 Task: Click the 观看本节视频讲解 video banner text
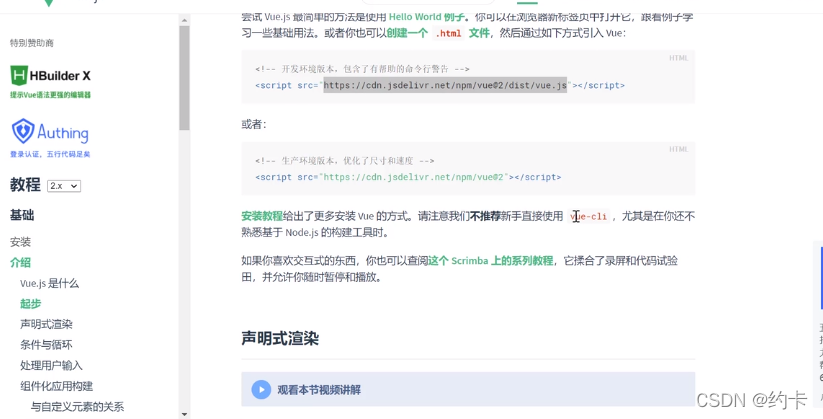(319, 390)
